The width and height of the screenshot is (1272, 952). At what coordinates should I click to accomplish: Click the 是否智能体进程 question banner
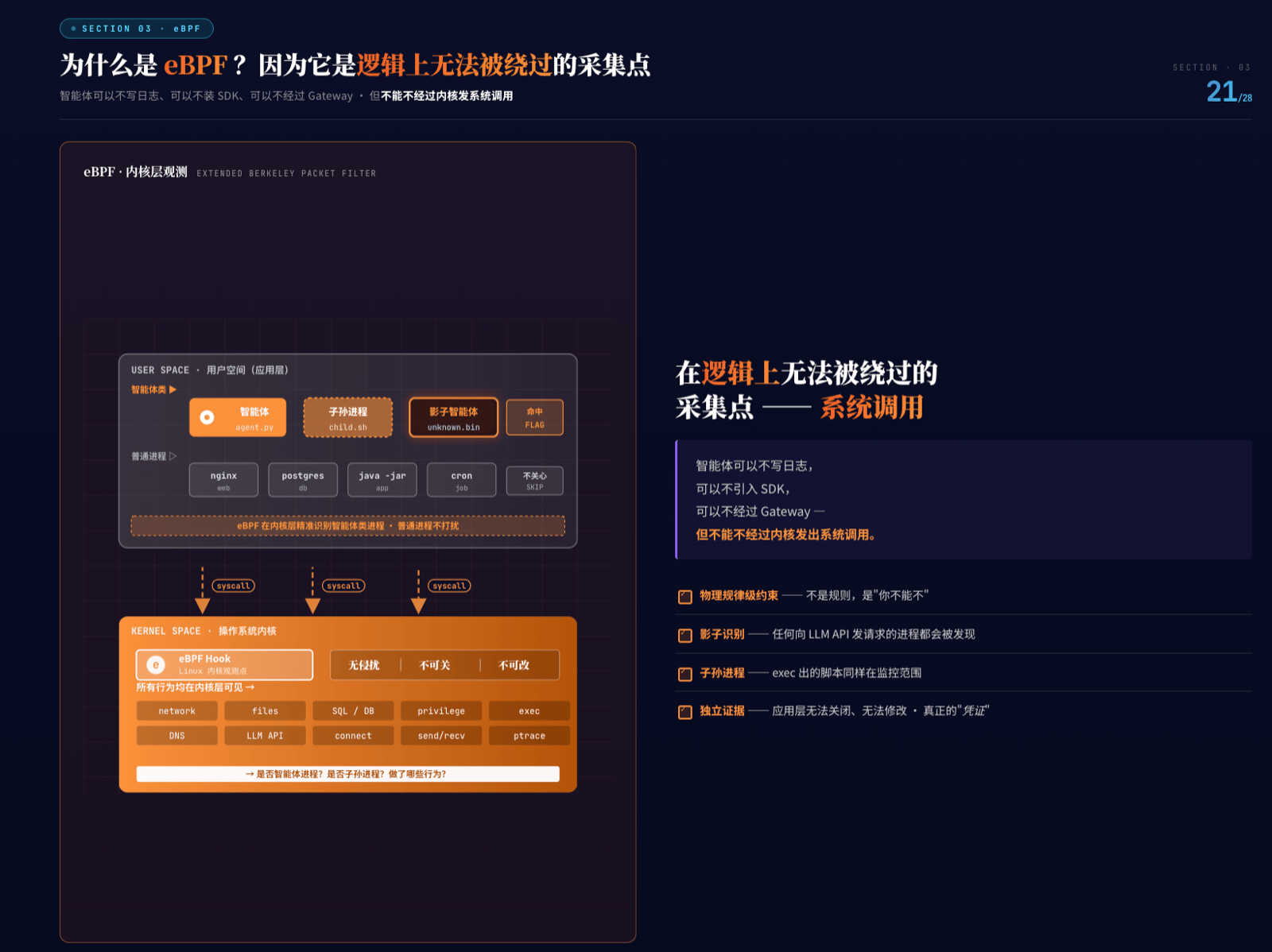click(x=347, y=772)
